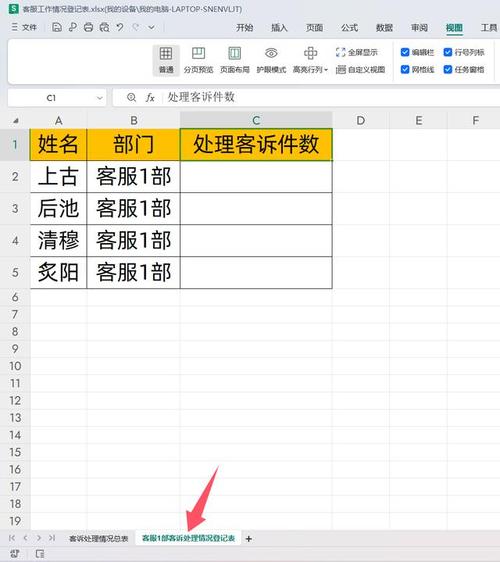The width and height of the screenshot is (500, 562).
Task: Click the 部门 header cell
Action: point(134,144)
